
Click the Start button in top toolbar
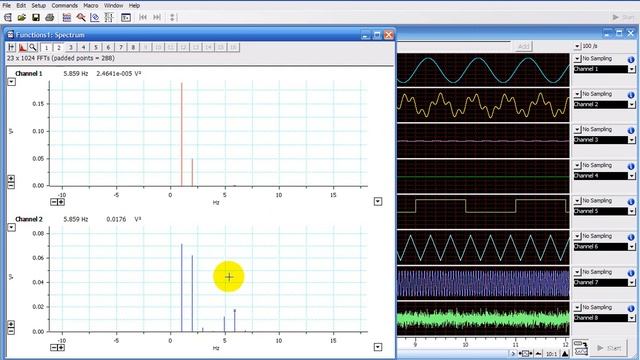pos(623,17)
